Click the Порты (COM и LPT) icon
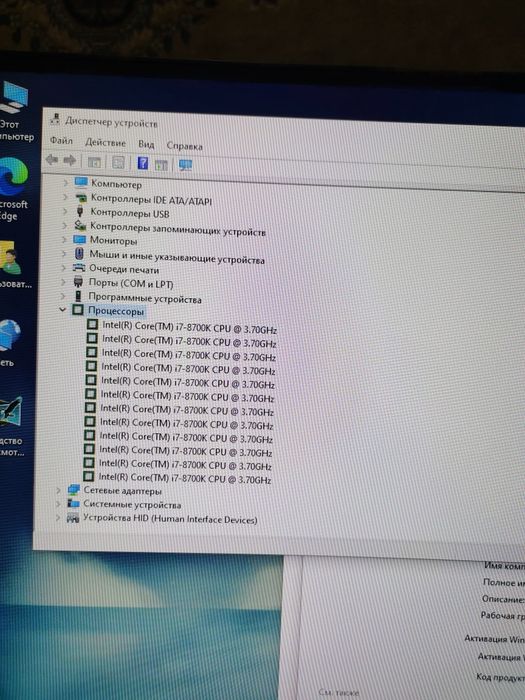 (x=78, y=282)
